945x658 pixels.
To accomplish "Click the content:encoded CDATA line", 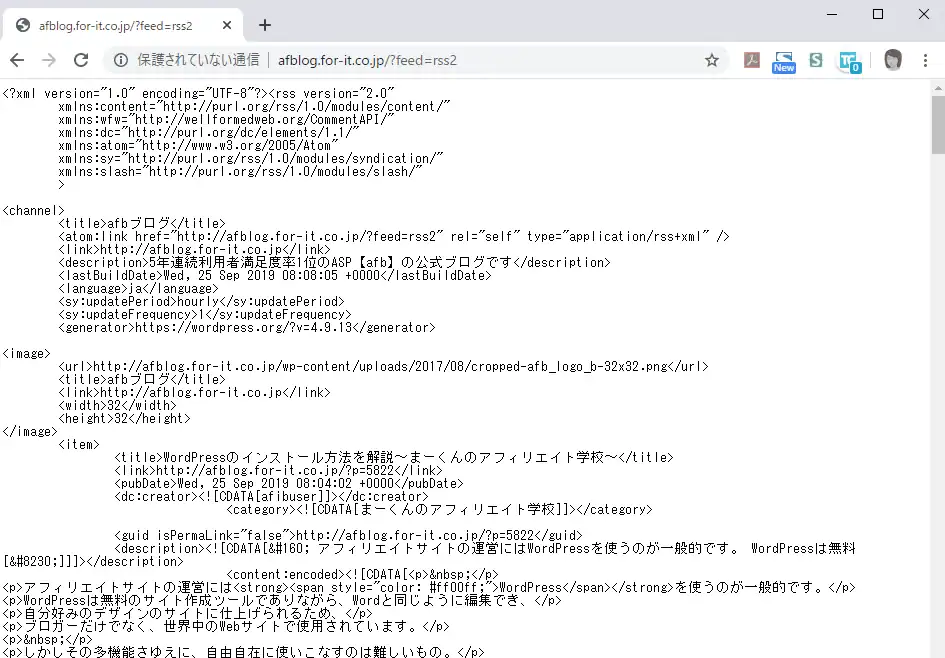I will [x=362, y=575].
